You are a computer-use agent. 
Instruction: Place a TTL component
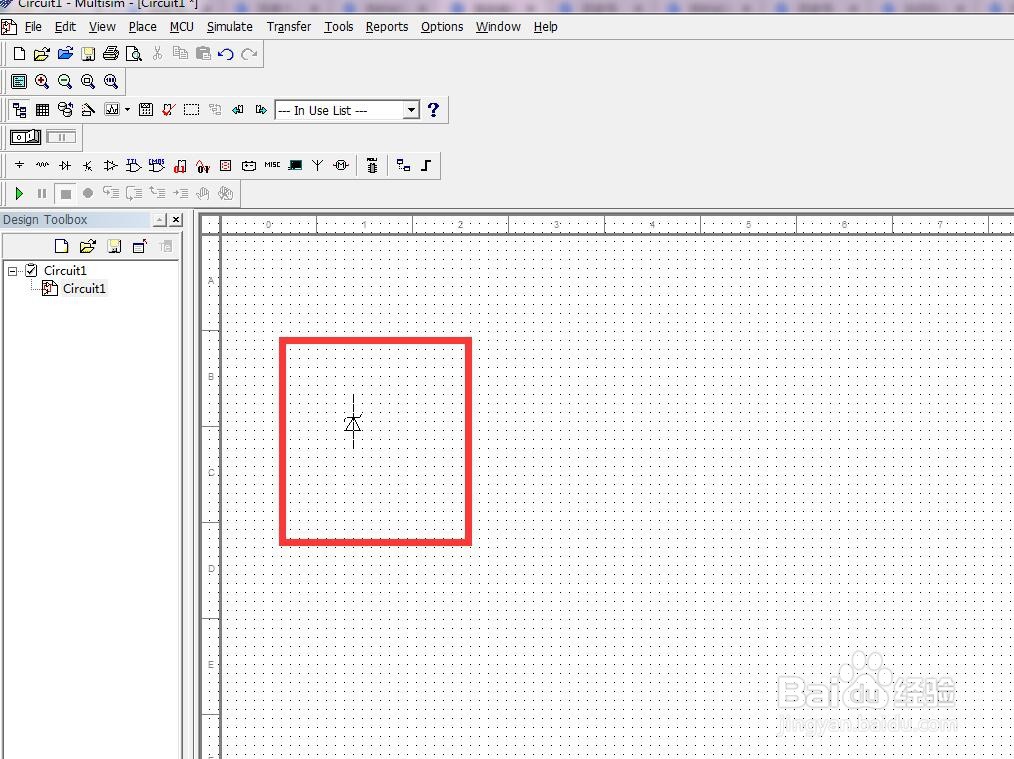(134, 166)
